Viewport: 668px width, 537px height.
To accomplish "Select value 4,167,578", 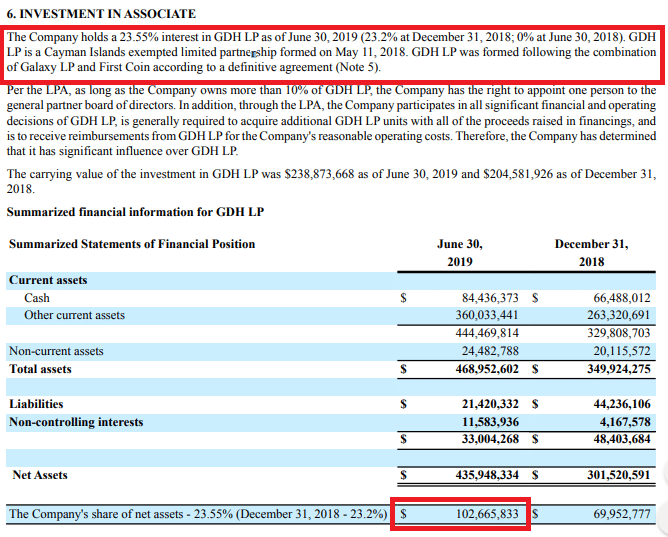I will [625, 422].
